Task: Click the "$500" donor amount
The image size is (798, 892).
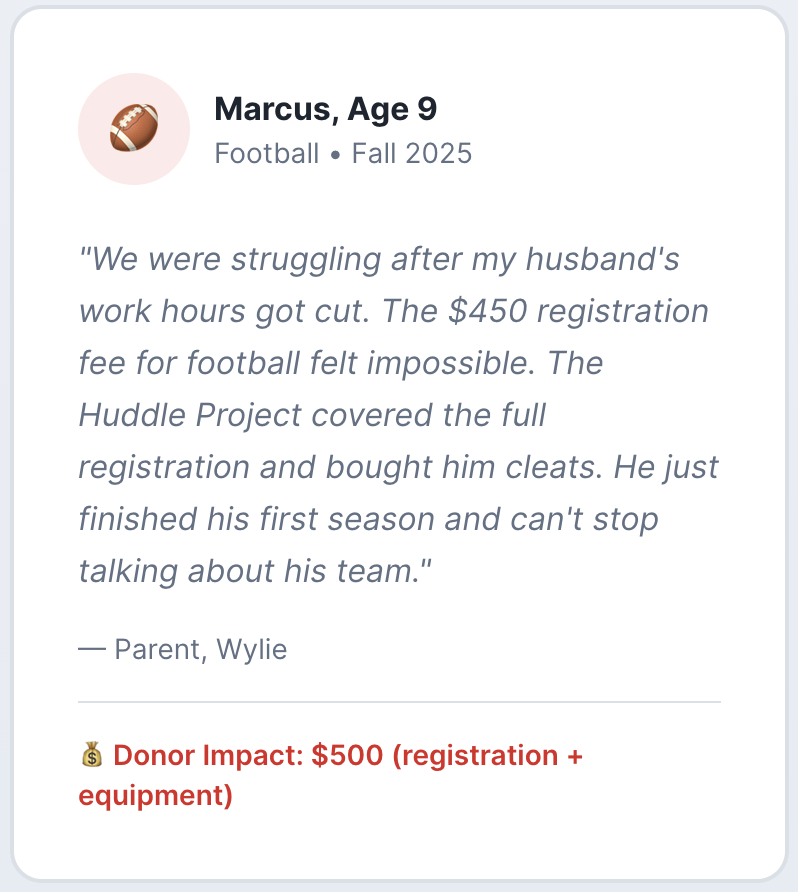Action: pyautogui.click(x=347, y=755)
